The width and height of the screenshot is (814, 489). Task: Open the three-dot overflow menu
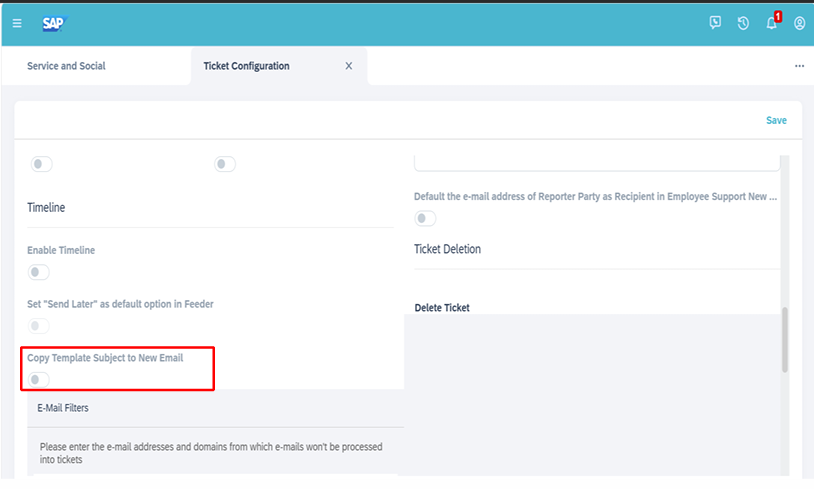[799, 66]
